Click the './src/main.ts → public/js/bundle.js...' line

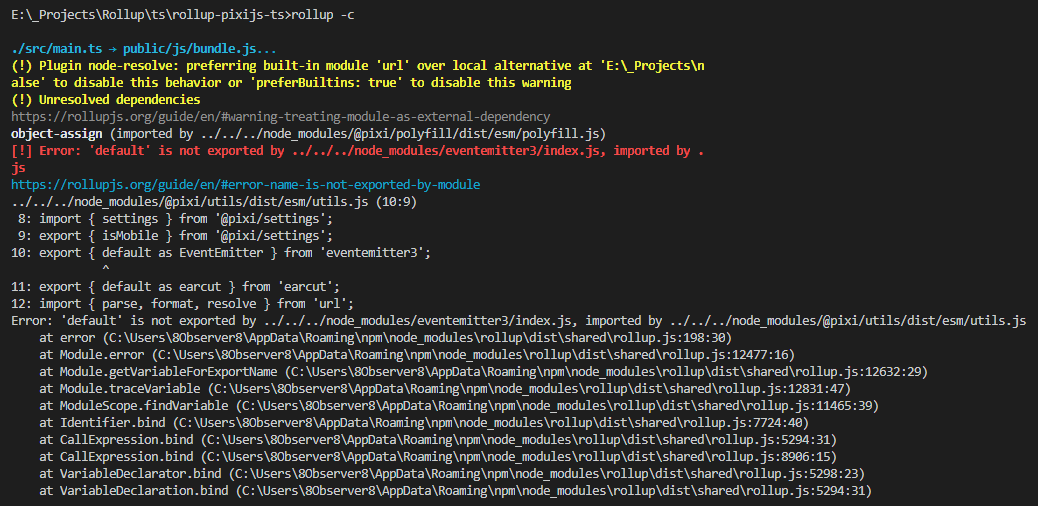coord(144,49)
